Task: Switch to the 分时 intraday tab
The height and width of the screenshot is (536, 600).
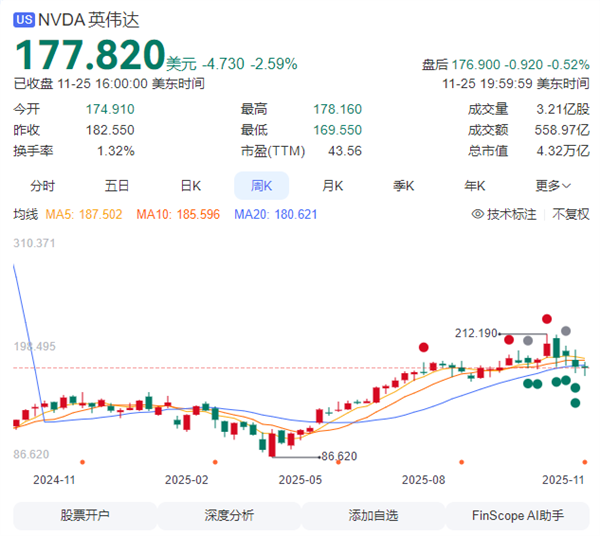Action: click(x=43, y=186)
